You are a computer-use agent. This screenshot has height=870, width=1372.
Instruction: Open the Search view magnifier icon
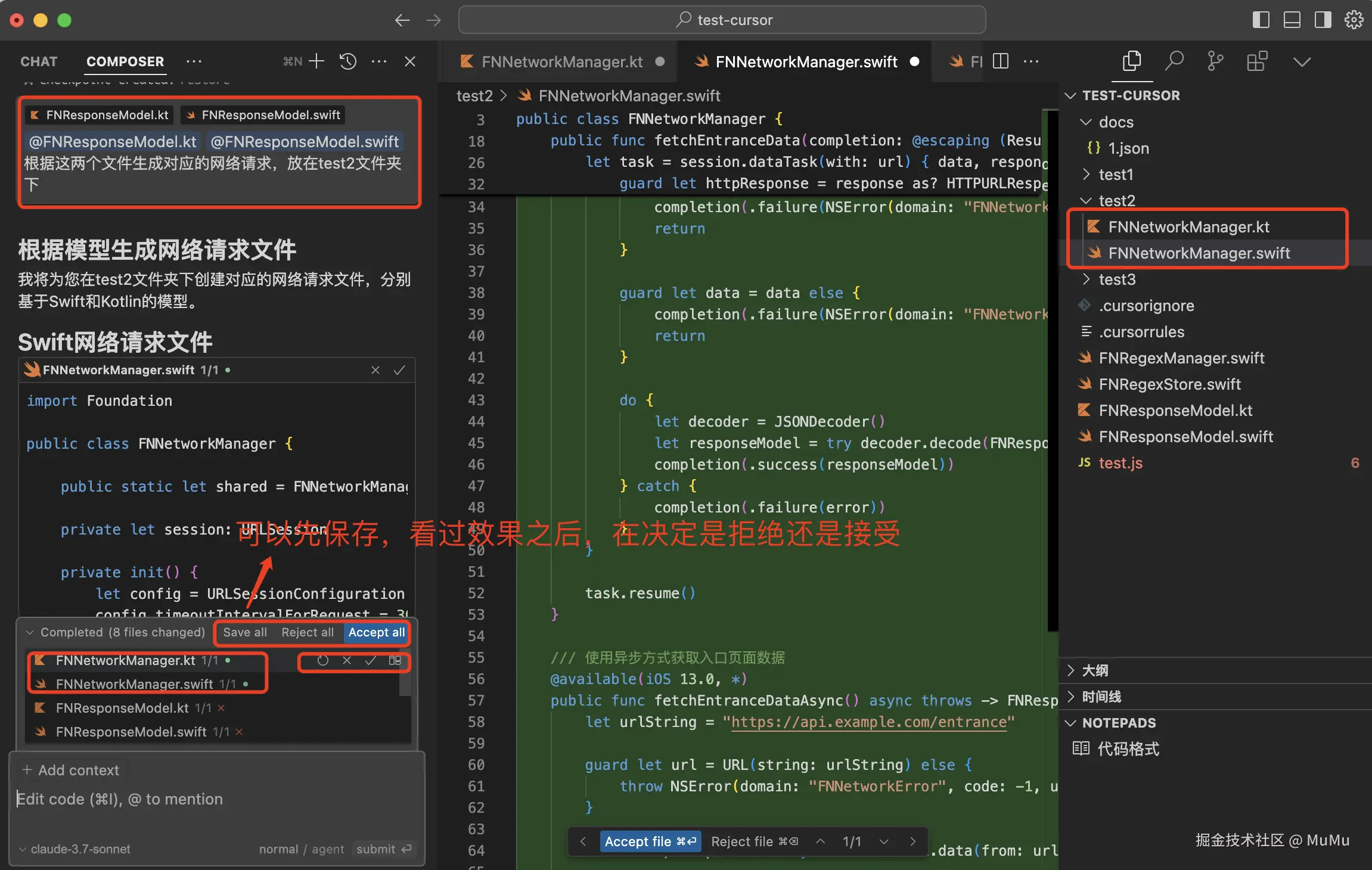pos(1174,61)
